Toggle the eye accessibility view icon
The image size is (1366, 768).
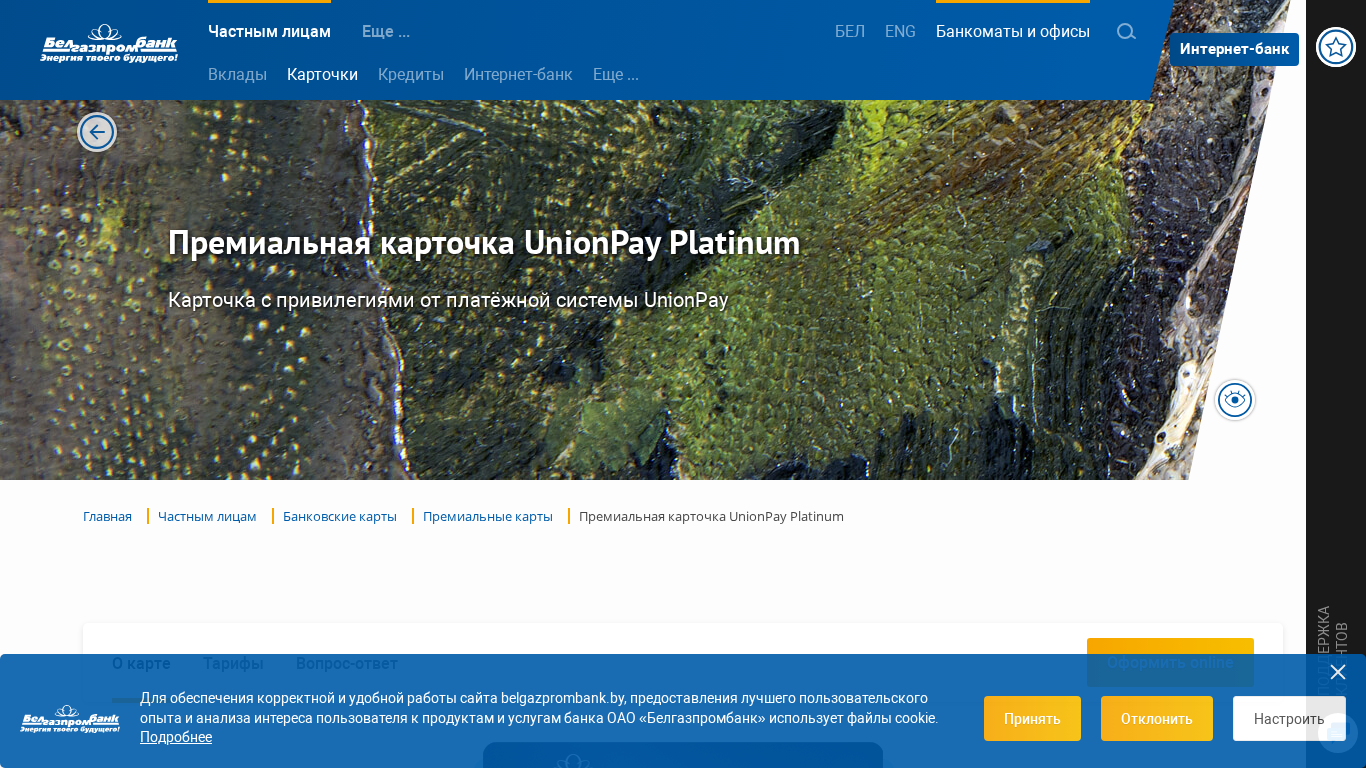tap(1235, 400)
